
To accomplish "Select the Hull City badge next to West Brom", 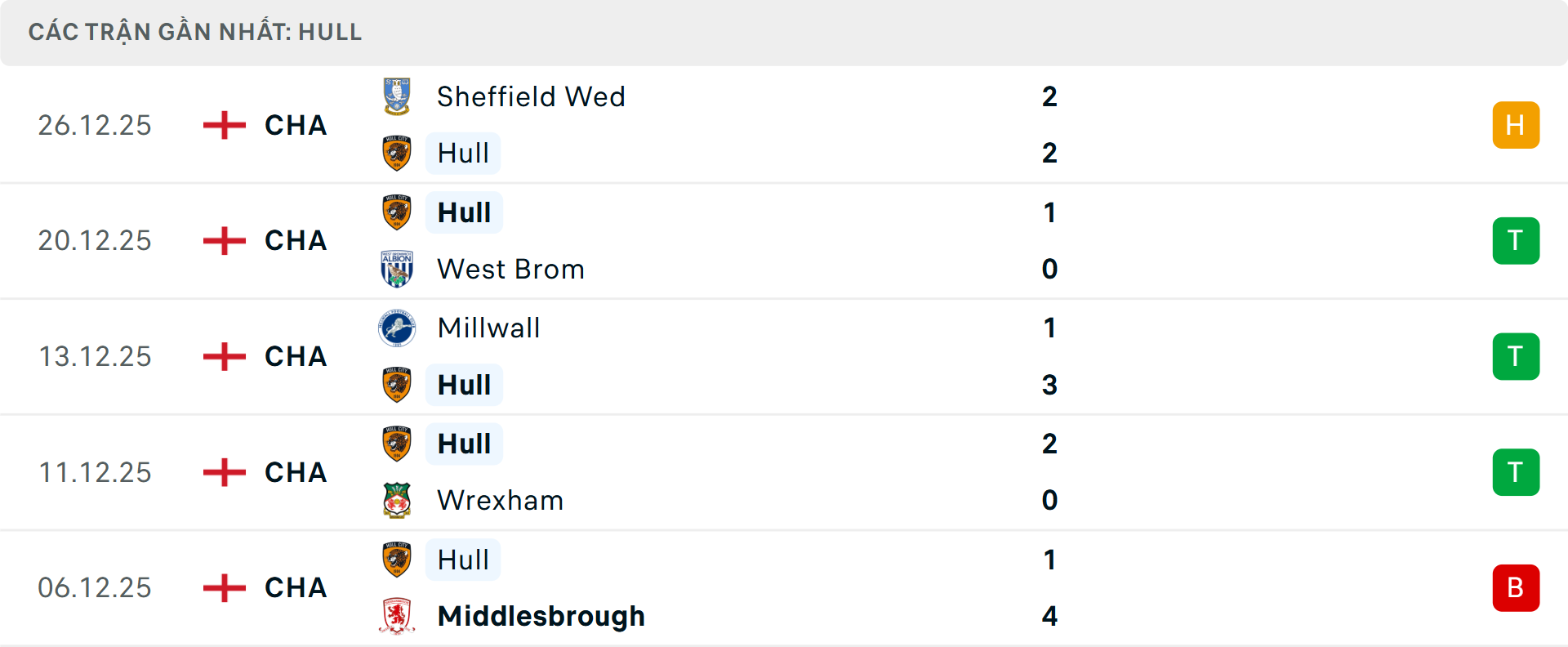I will (x=398, y=212).
